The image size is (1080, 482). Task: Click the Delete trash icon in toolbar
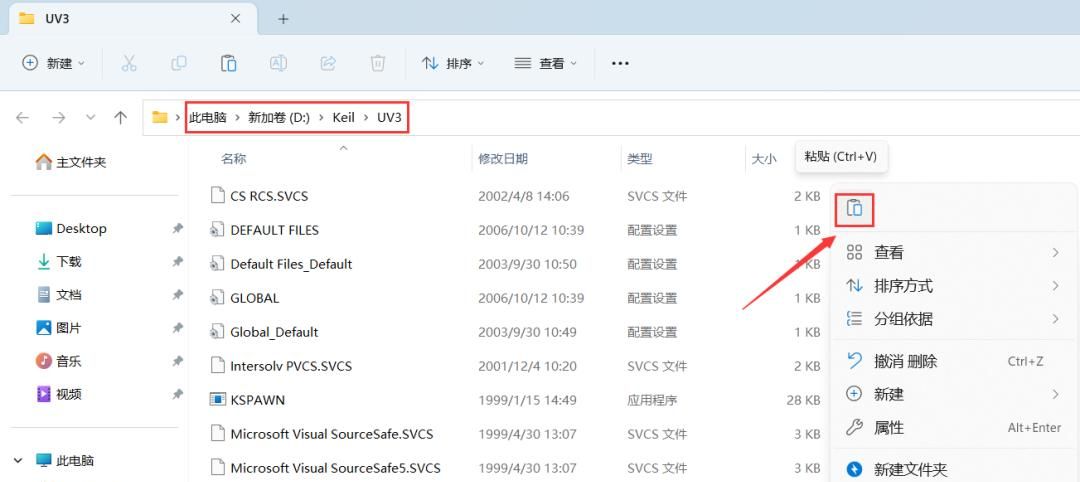pos(377,63)
